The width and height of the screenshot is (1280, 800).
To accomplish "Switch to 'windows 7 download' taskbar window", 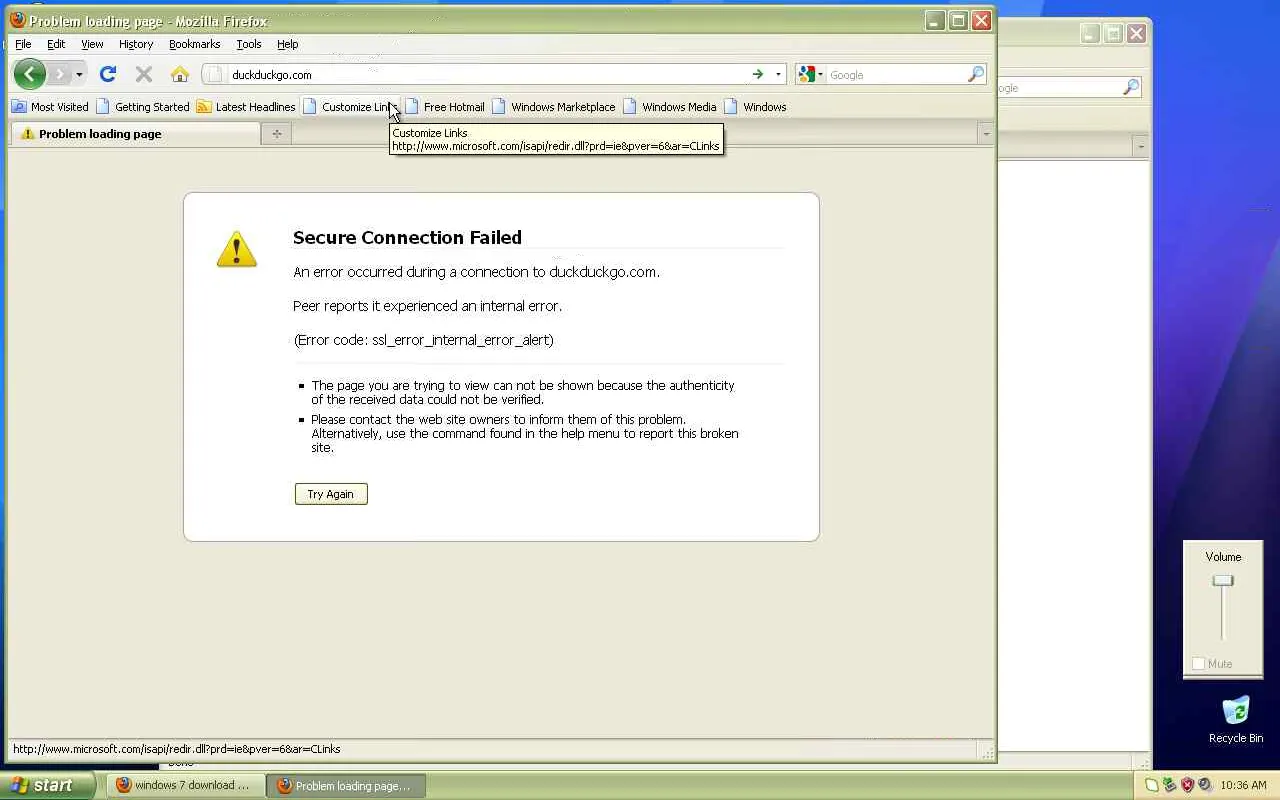I will click(x=186, y=785).
